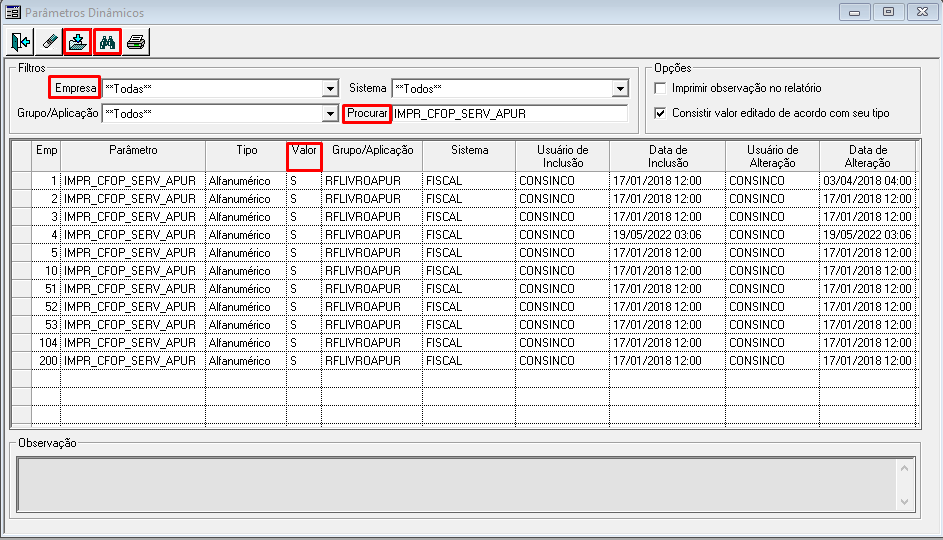Image resolution: width=943 pixels, height=540 pixels.
Task: Select Parâmetro cell for Emp 2
Action: 133,199
